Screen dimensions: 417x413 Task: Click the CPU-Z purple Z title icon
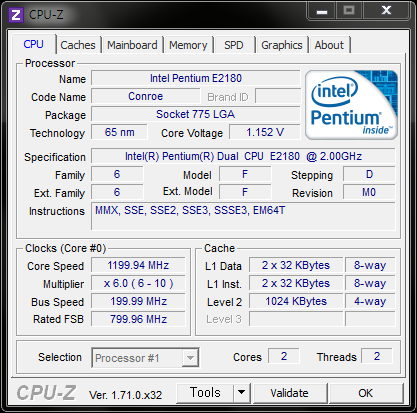[x=16, y=15]
